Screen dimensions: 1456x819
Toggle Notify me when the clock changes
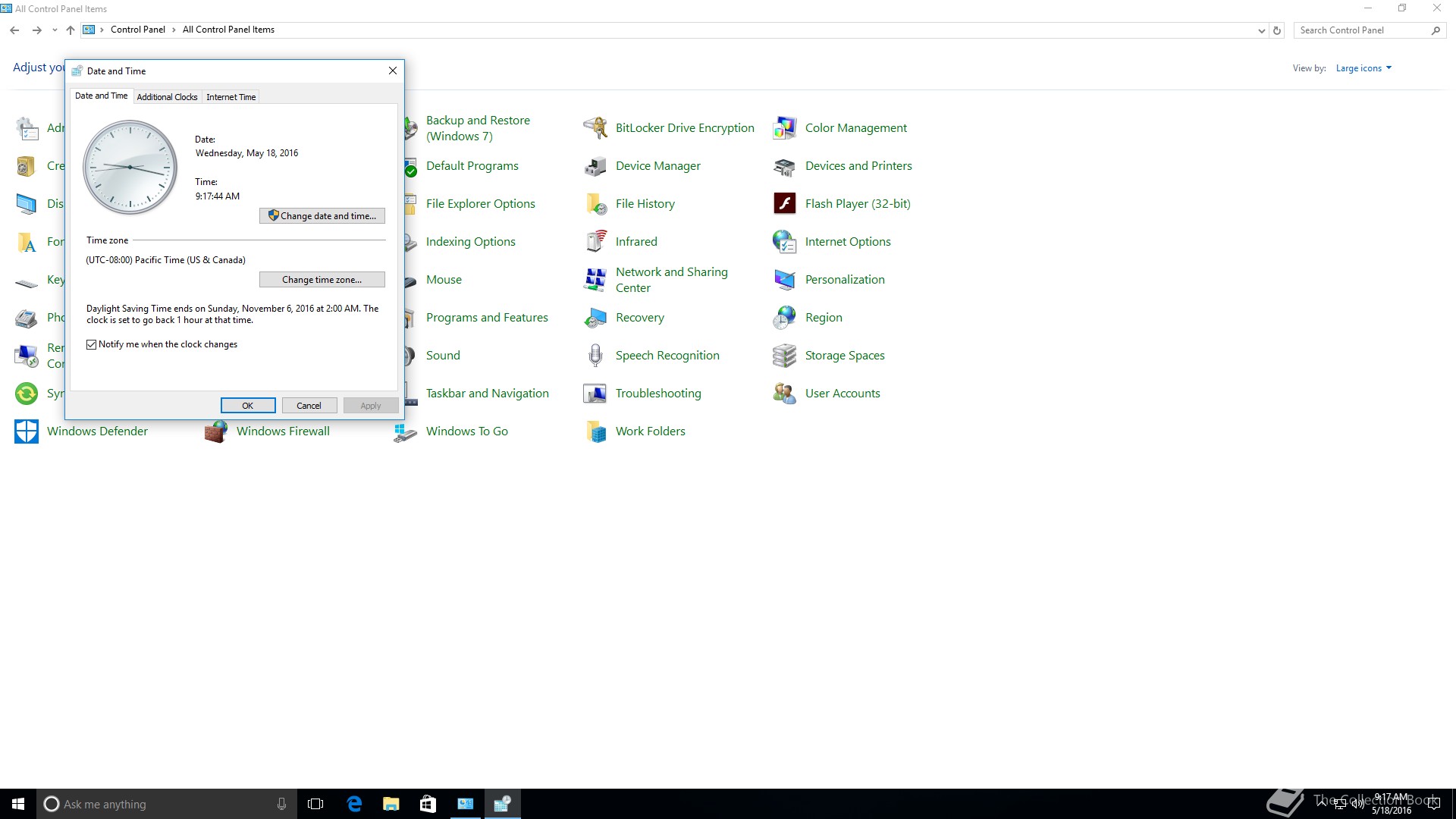pyautogui.click(x=92, y=344)
